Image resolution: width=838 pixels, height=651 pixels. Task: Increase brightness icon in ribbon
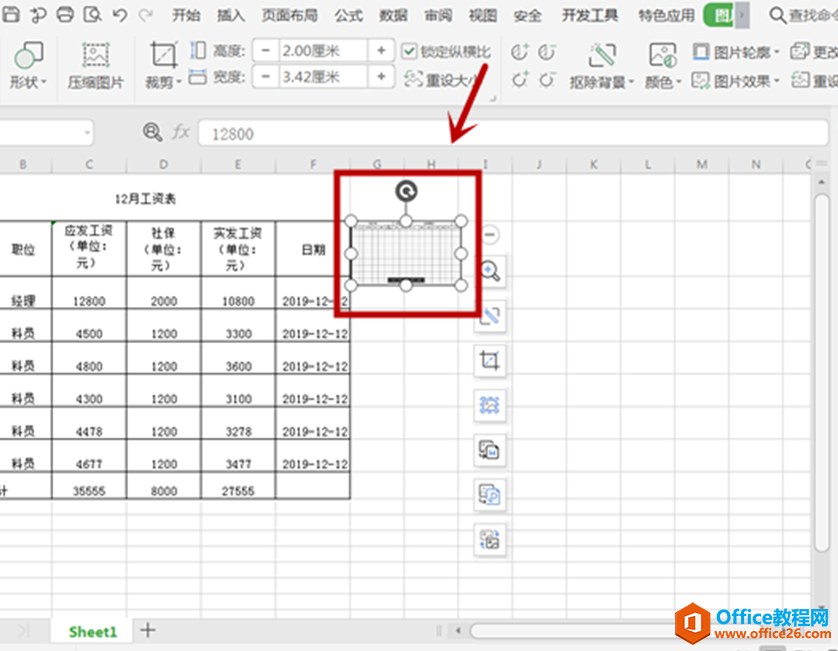click(519, 52)
